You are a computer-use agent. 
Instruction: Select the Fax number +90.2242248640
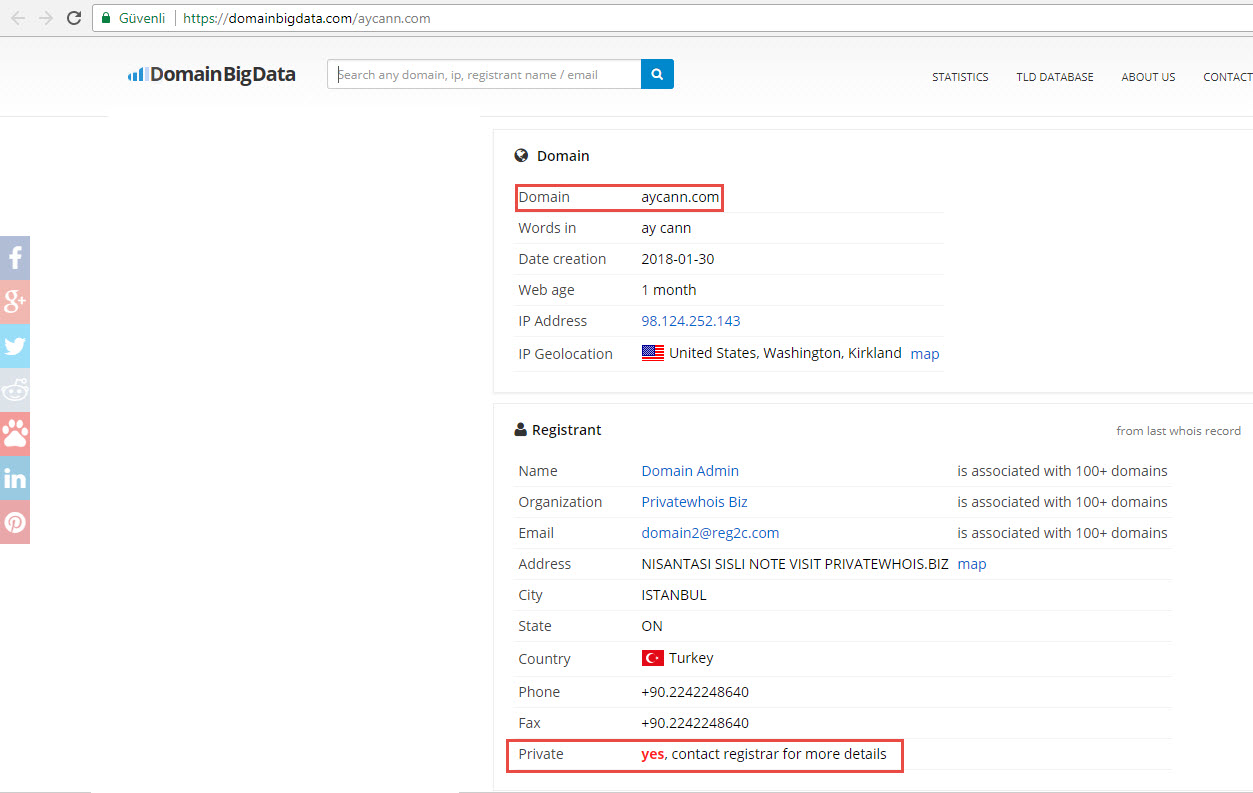pos(695,723)
